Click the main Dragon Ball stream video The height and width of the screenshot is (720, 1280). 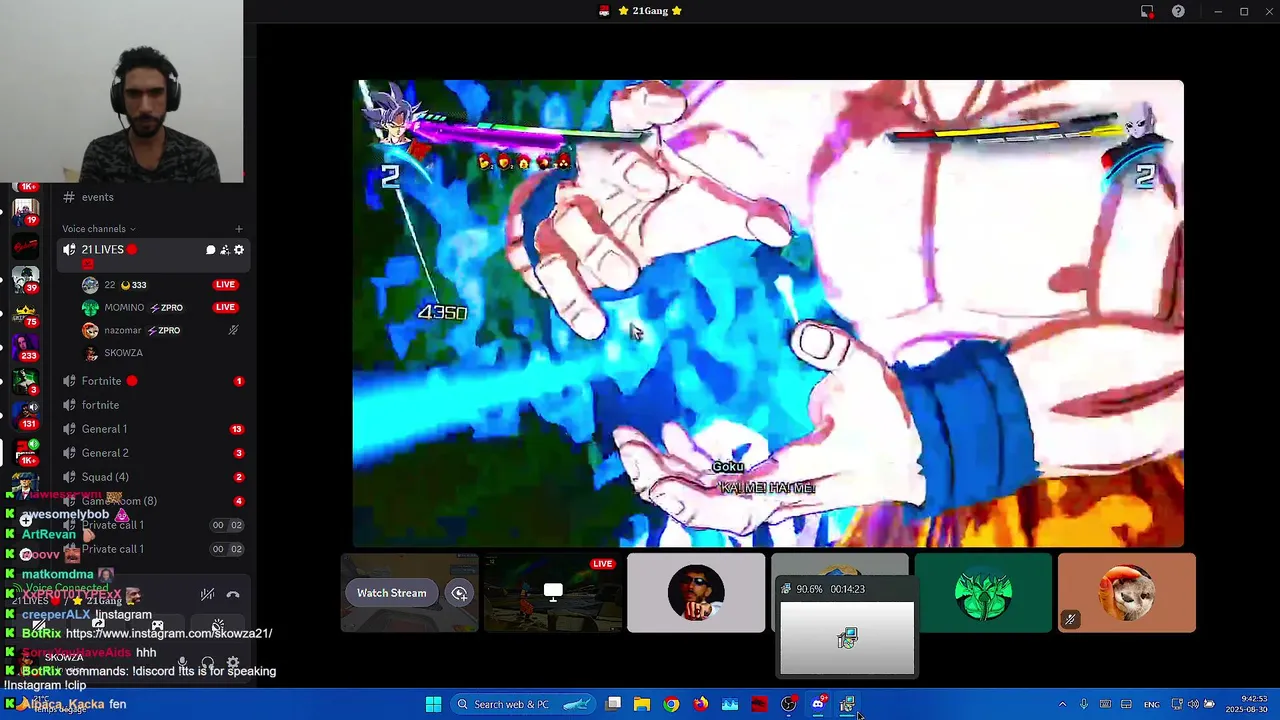(768, 313)
